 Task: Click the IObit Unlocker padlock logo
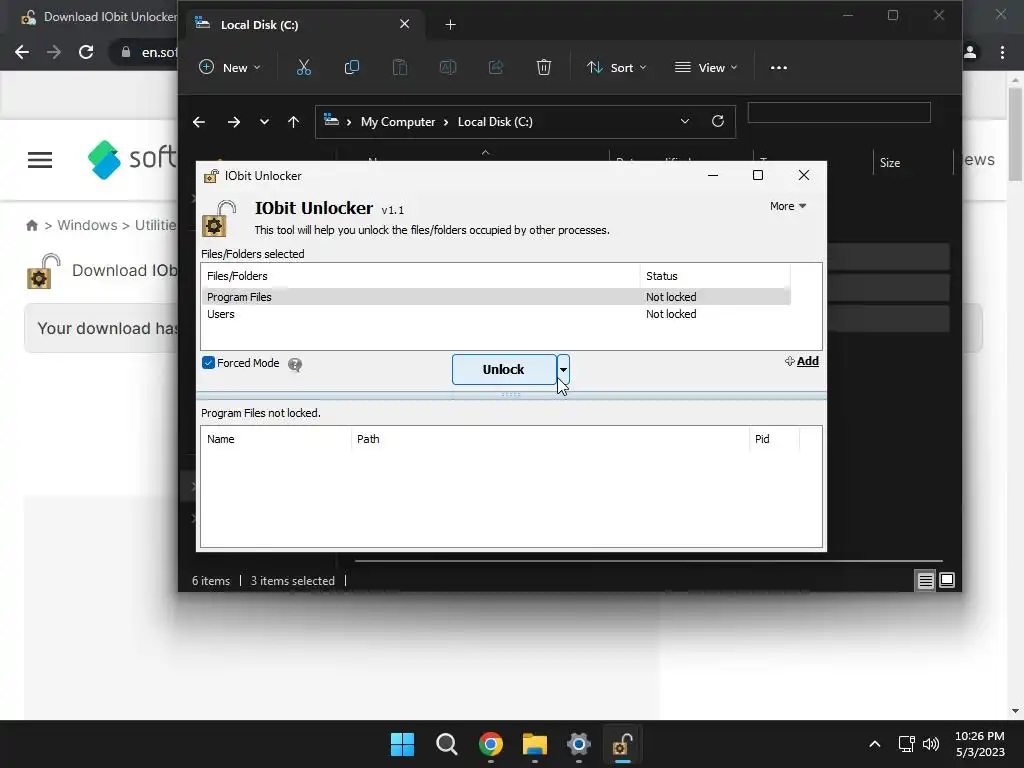[219, 219]
